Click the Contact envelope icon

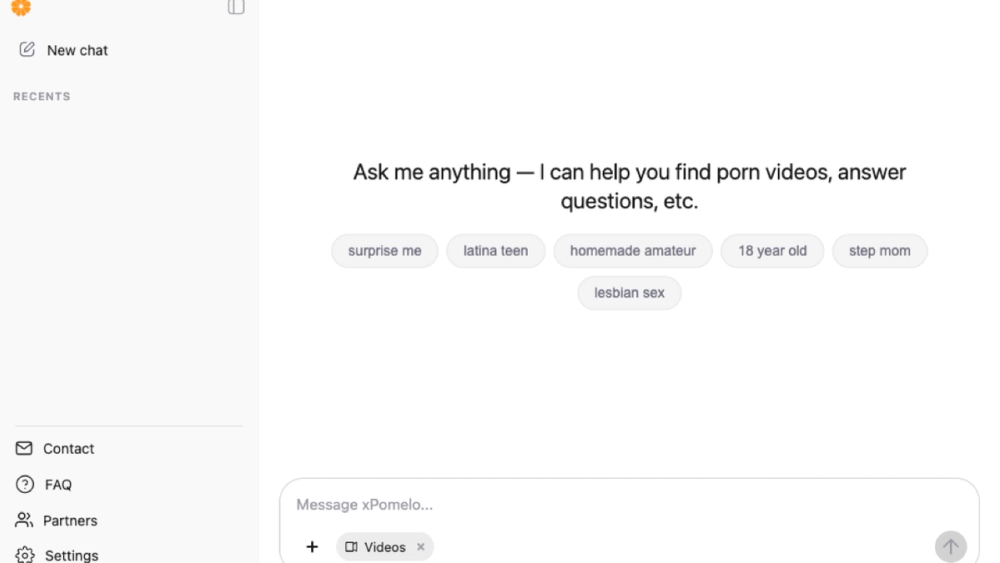click(24, 448)
